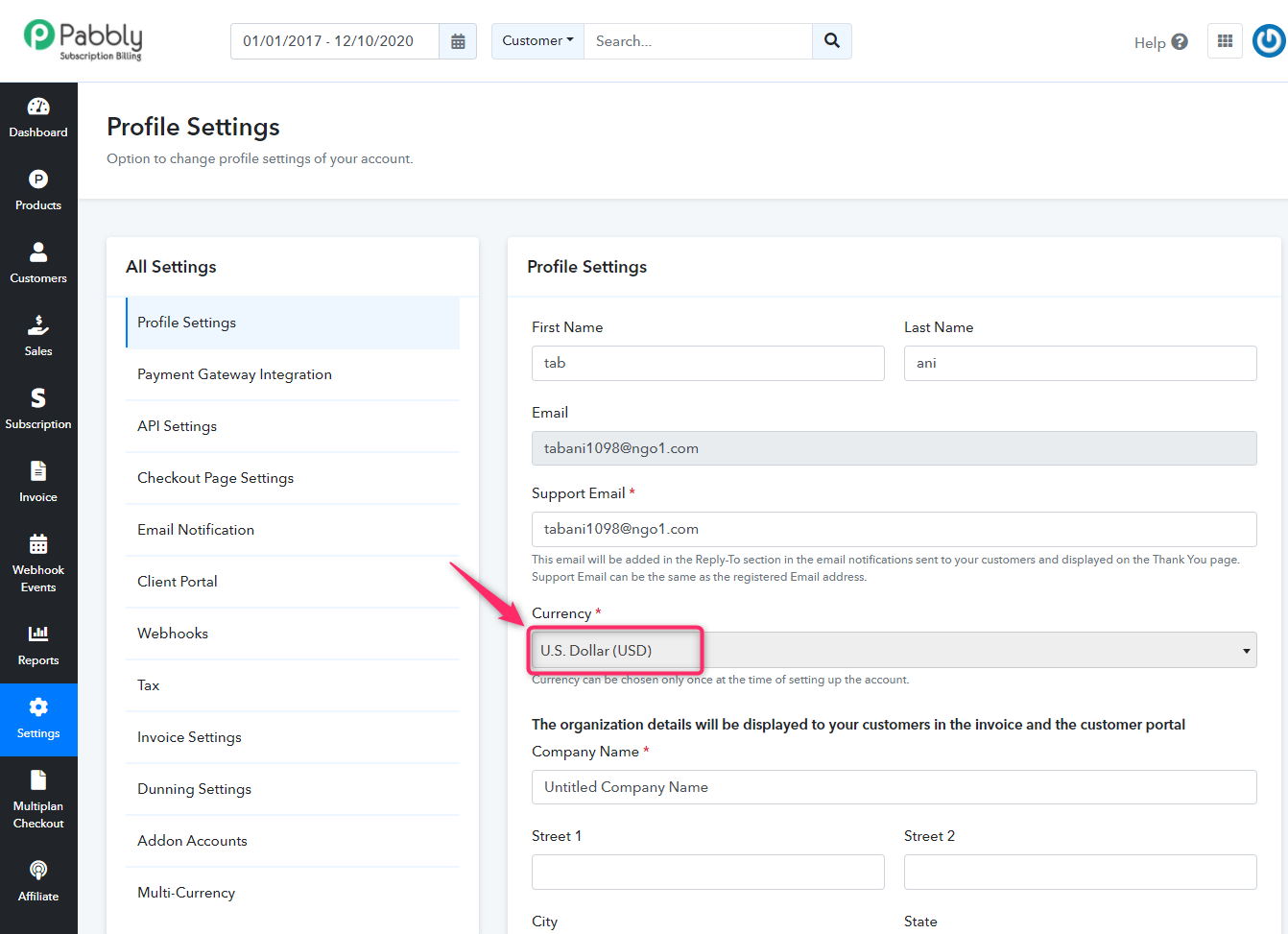Select Settings in the sidebar
Viewport: 1288px width, 934px height.
click(x=38, y=720)
